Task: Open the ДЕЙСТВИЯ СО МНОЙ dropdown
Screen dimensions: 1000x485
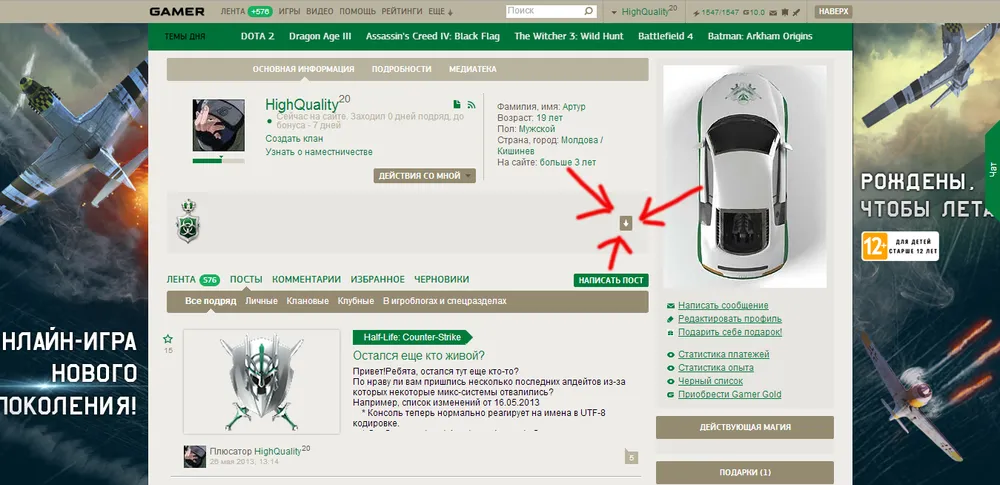Action: coord(425,175)
